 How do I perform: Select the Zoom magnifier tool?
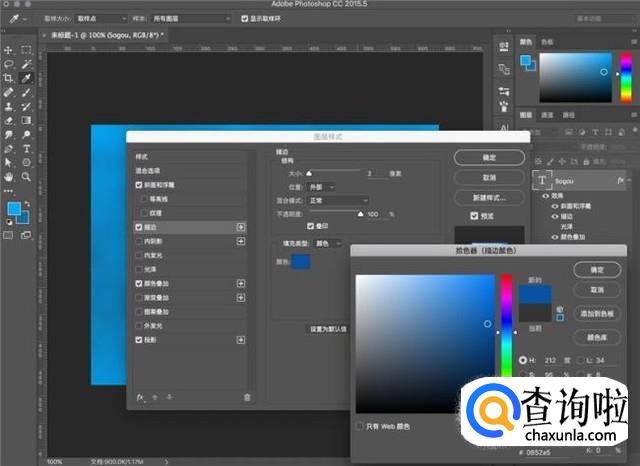(26, 177)
